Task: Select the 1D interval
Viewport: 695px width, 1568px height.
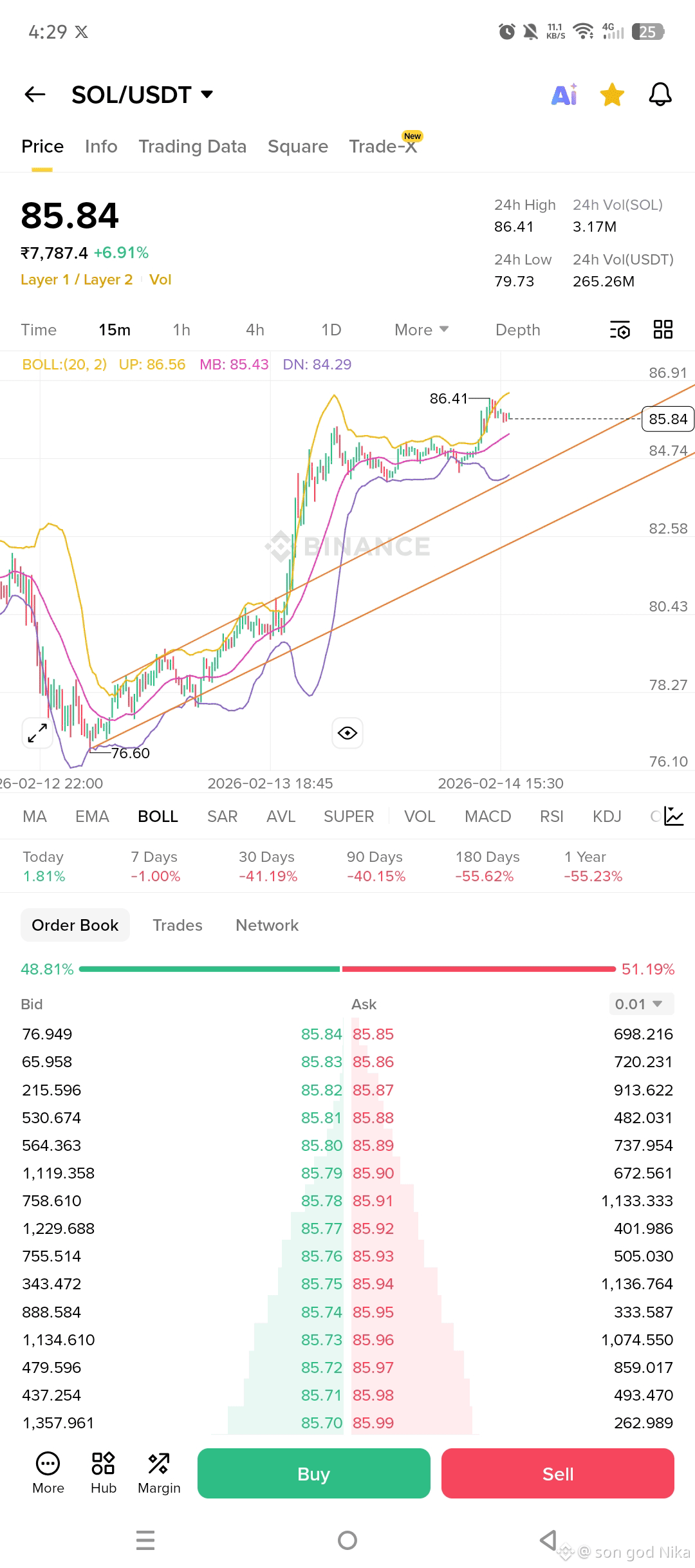Action: [331, 330]
